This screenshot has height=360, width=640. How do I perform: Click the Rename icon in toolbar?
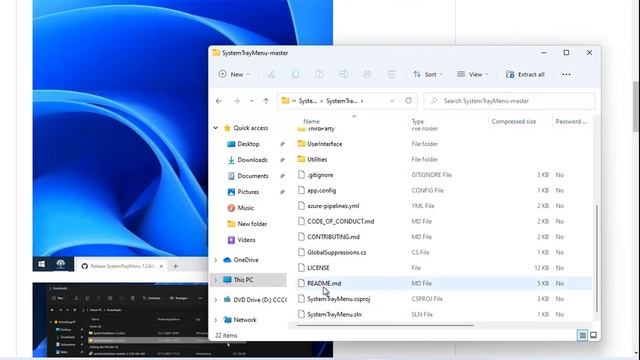click(343, 74)
